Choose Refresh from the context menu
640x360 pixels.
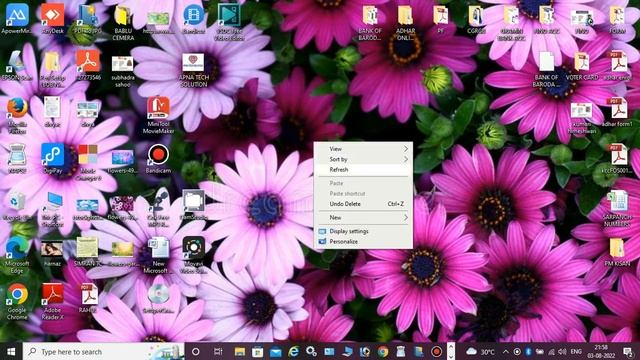363,169
